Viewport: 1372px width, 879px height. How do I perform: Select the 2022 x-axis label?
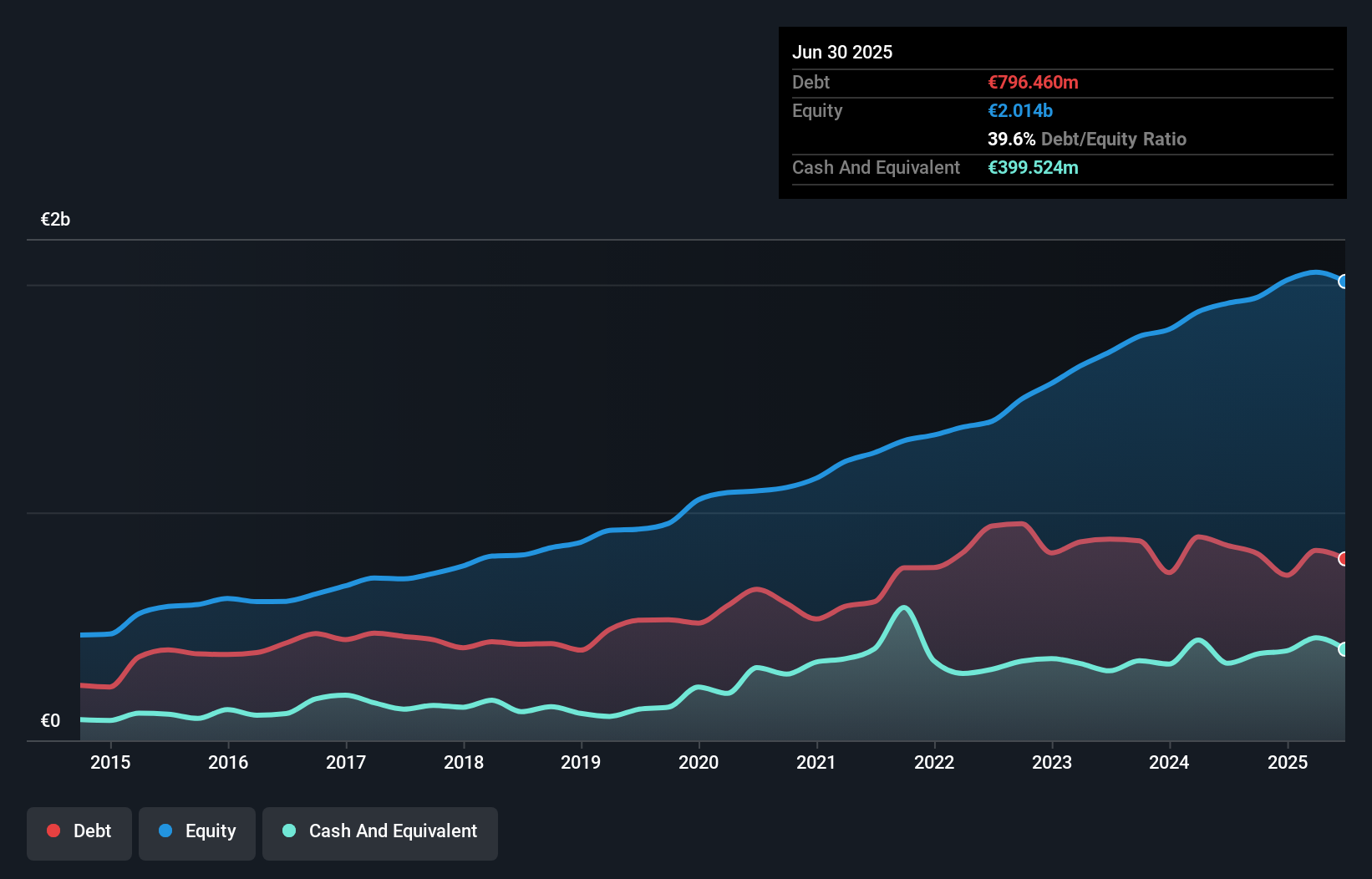tap(934, 762)
